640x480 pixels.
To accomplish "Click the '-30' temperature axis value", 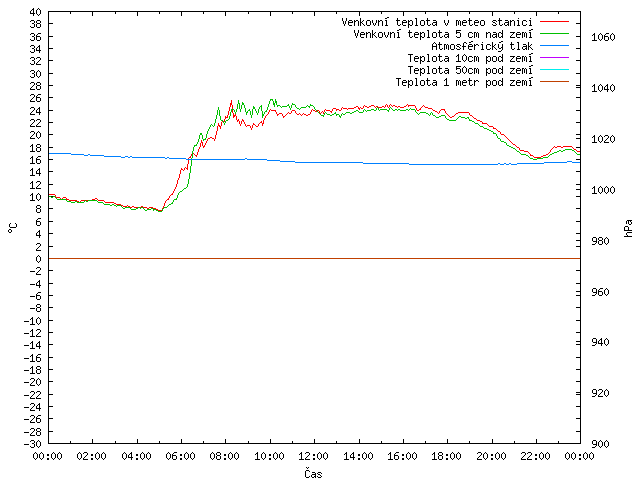I will [x=33, y=444].
